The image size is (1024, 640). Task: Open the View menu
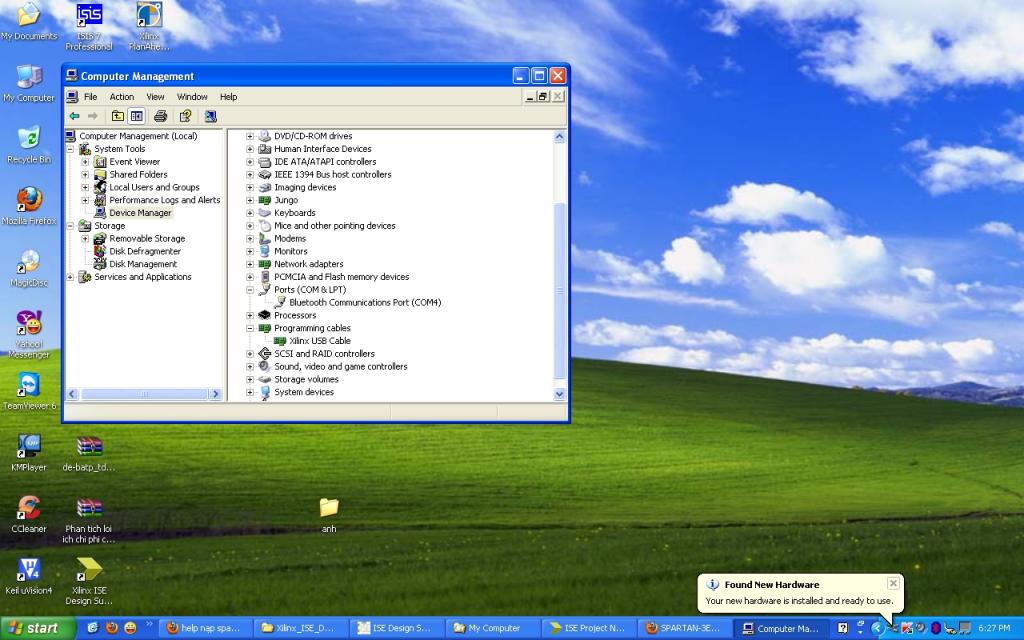tap(155, 97)
